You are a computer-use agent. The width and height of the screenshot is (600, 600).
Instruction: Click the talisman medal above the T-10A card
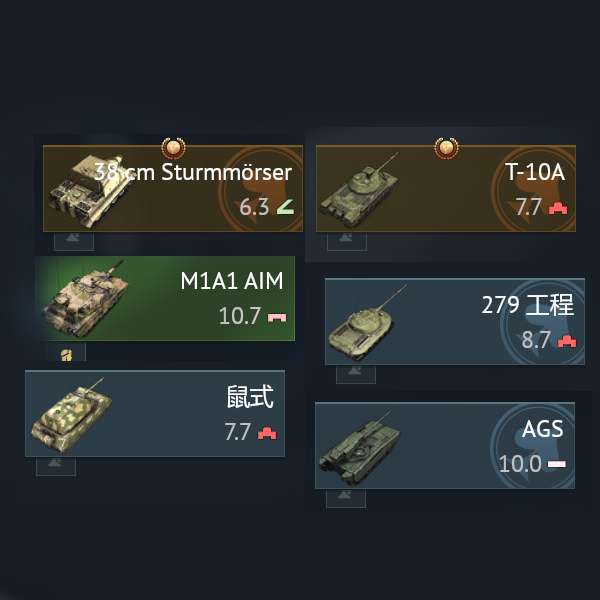[x=446, y=148]
